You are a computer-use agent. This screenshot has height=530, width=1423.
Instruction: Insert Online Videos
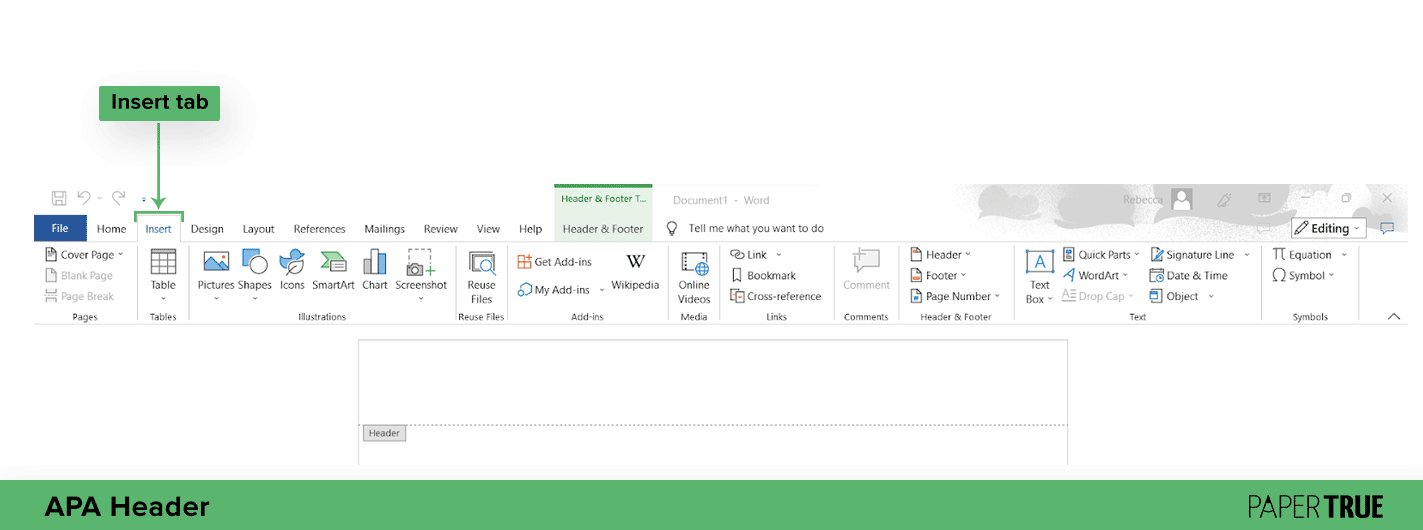(694, 277)
